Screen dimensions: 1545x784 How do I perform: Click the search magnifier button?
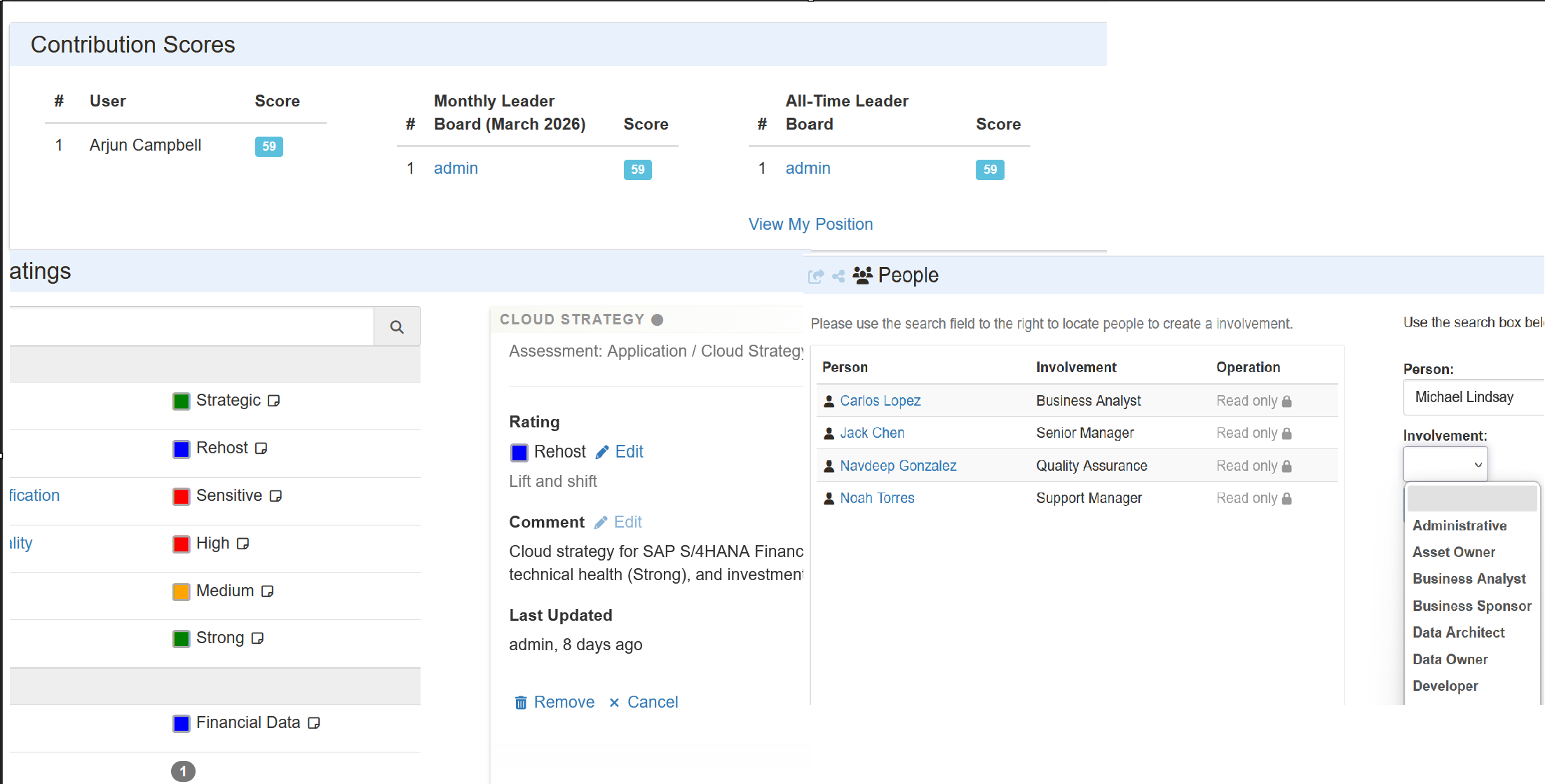point(397,326)
